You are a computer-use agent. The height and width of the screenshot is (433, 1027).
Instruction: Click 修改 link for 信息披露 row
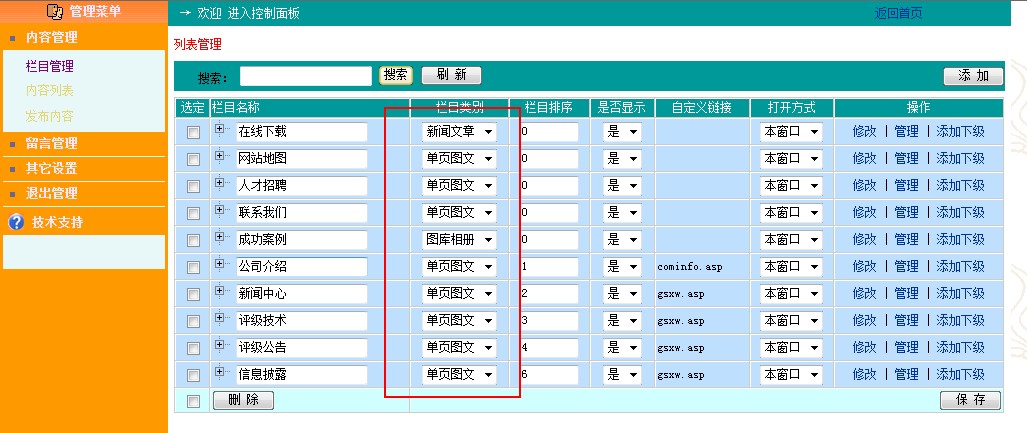865,375
